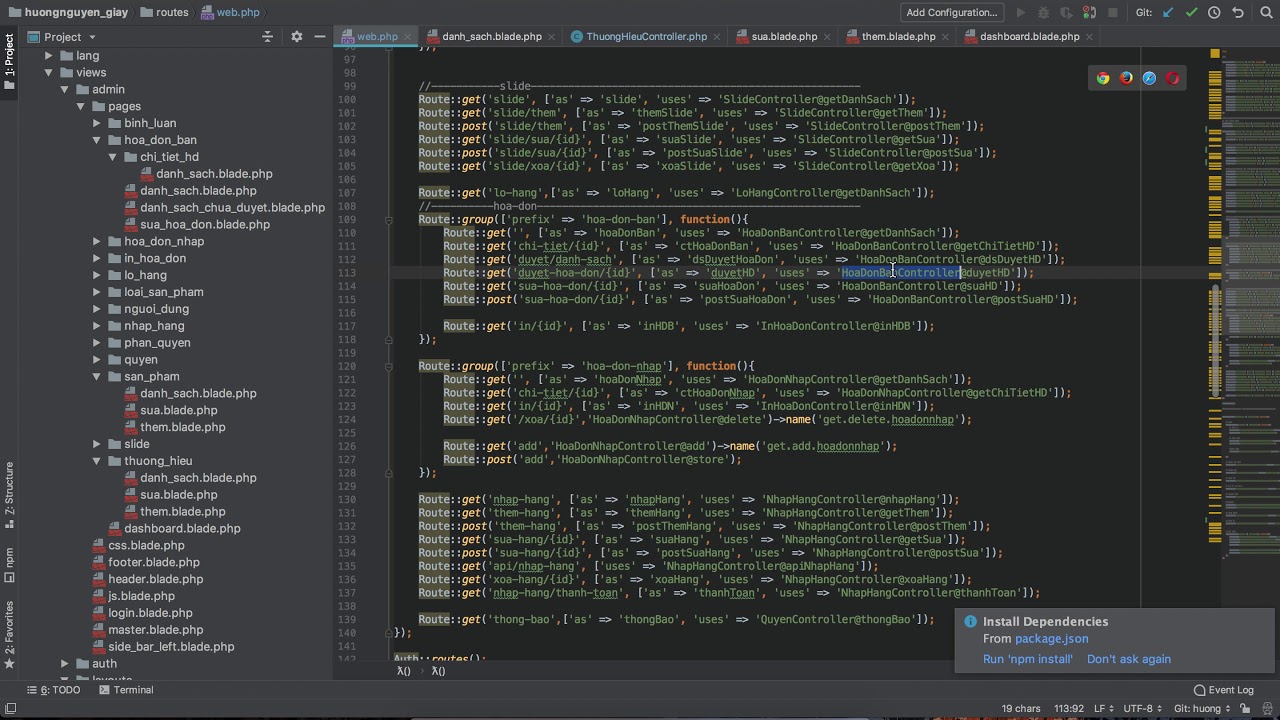Open Search Everywhere magnifier icon
The height and width of the screenshot is (720, 1280).
(1265, 13)
